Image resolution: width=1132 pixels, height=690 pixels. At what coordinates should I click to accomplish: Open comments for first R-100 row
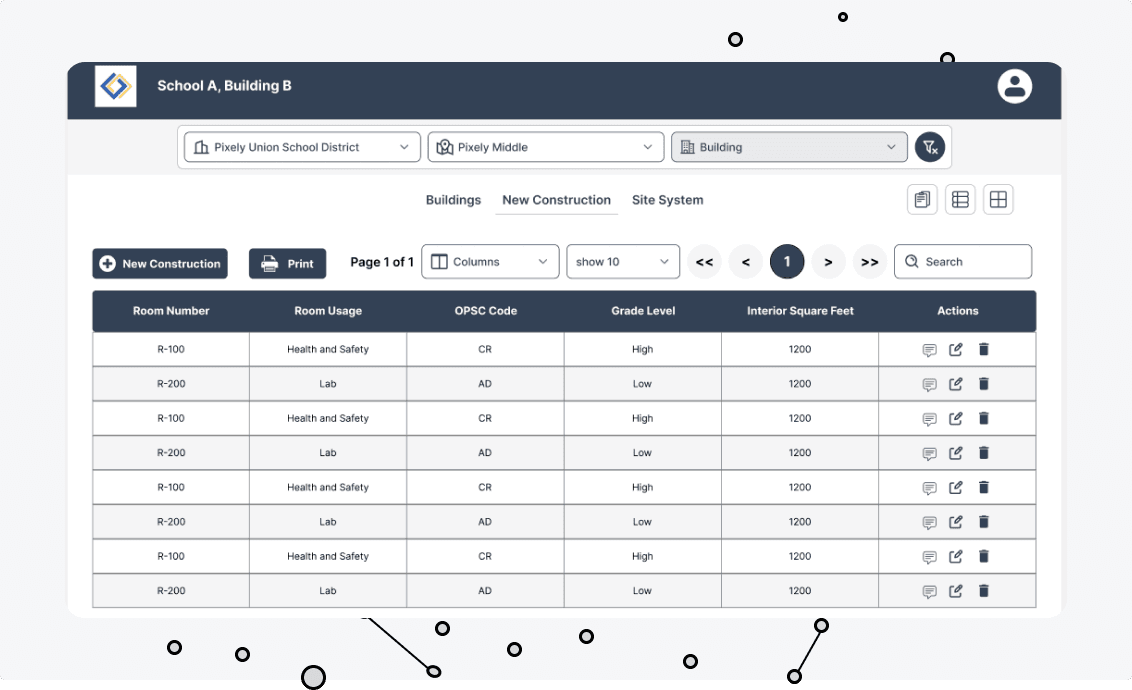pos(929,350)
